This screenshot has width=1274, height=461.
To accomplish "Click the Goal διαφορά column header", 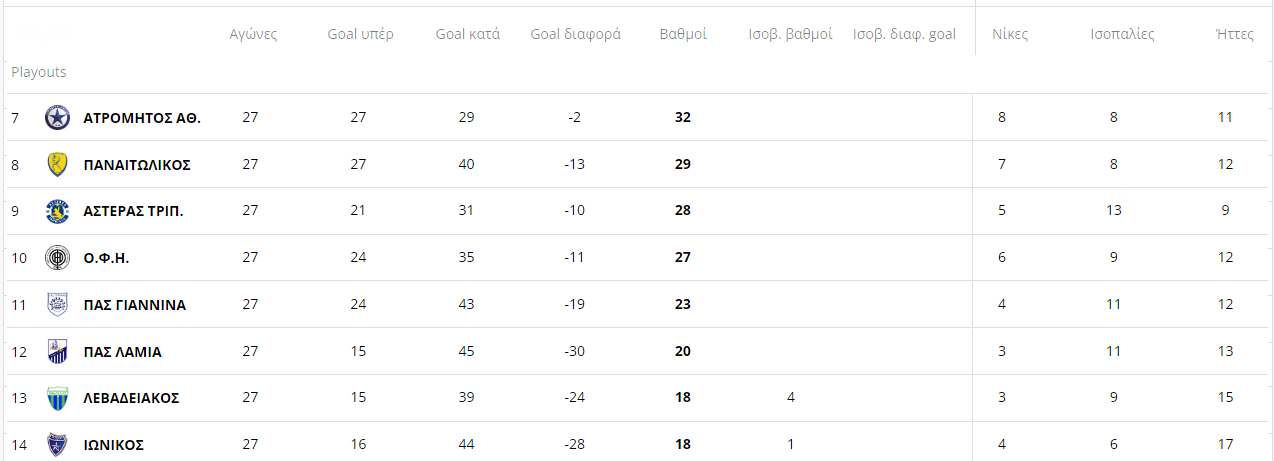I will (x=575, y=34).
